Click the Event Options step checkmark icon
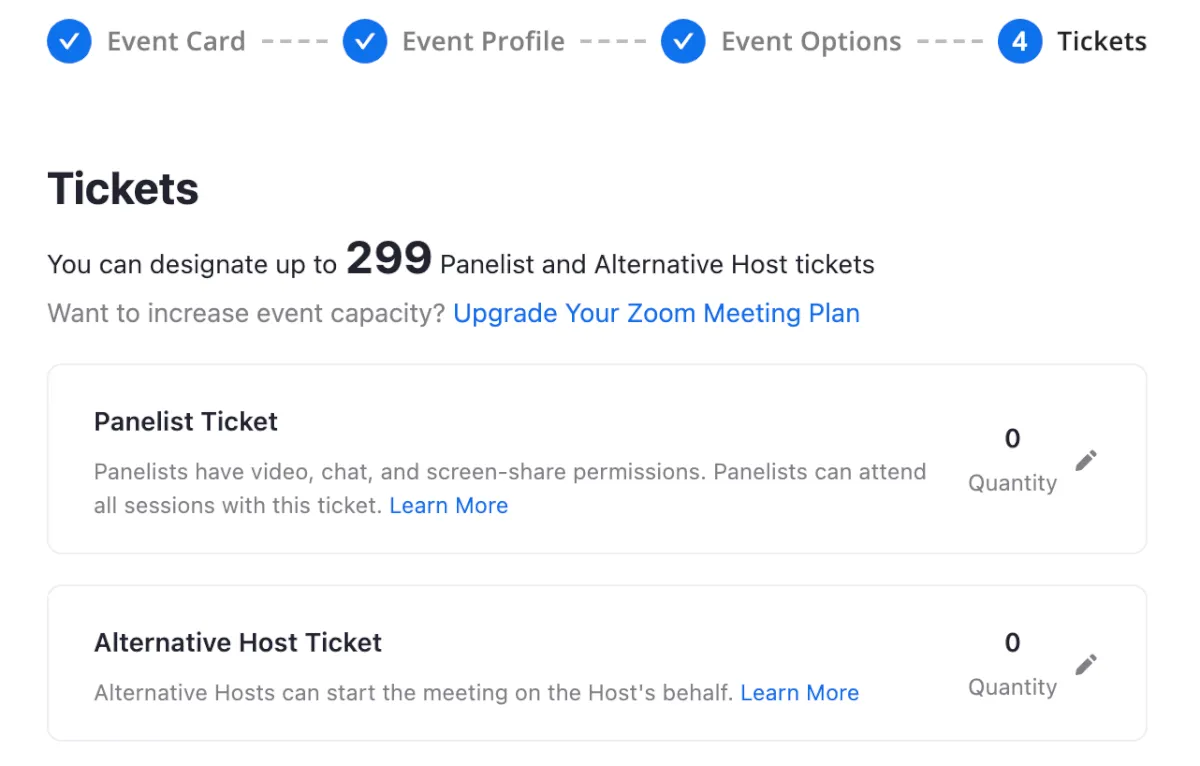The width and height of the screenshot is (1200, 766). tap(683, 42)
